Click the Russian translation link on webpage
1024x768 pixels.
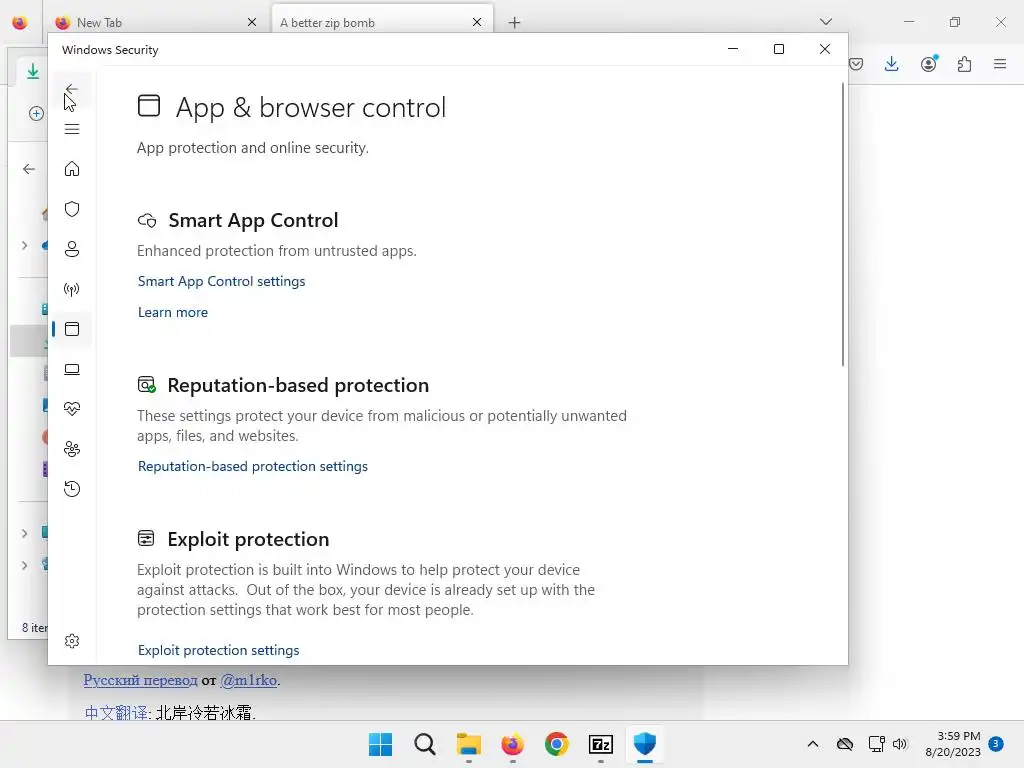pos(140,680)
